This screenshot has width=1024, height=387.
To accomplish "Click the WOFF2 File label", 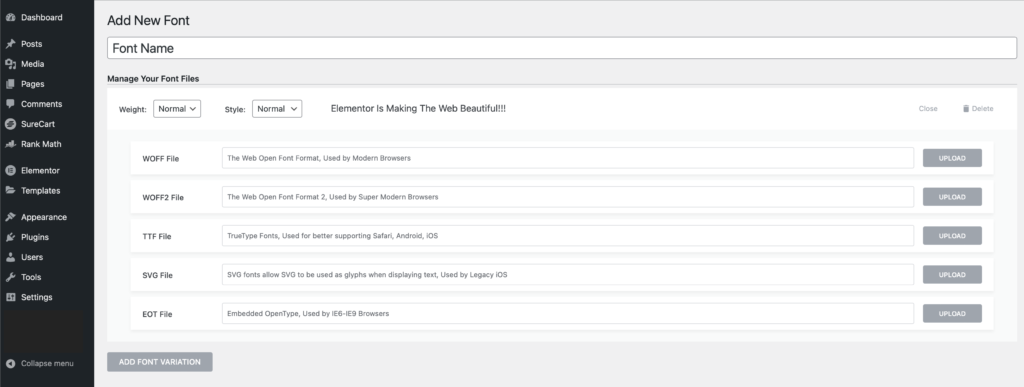I will click(163, 197).
